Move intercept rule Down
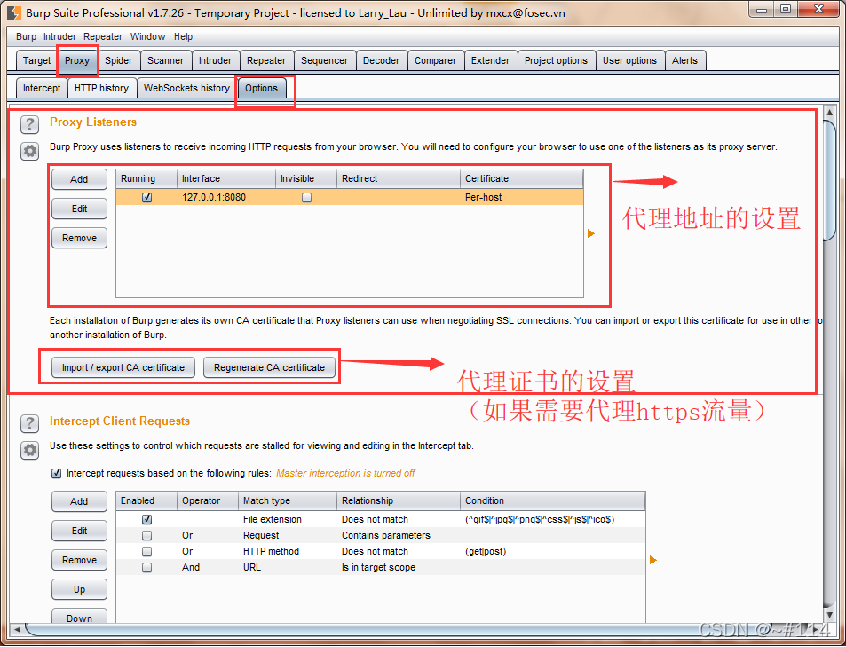Screen dimensions: 846x647 pyautogui.click(x=79, y=617)
